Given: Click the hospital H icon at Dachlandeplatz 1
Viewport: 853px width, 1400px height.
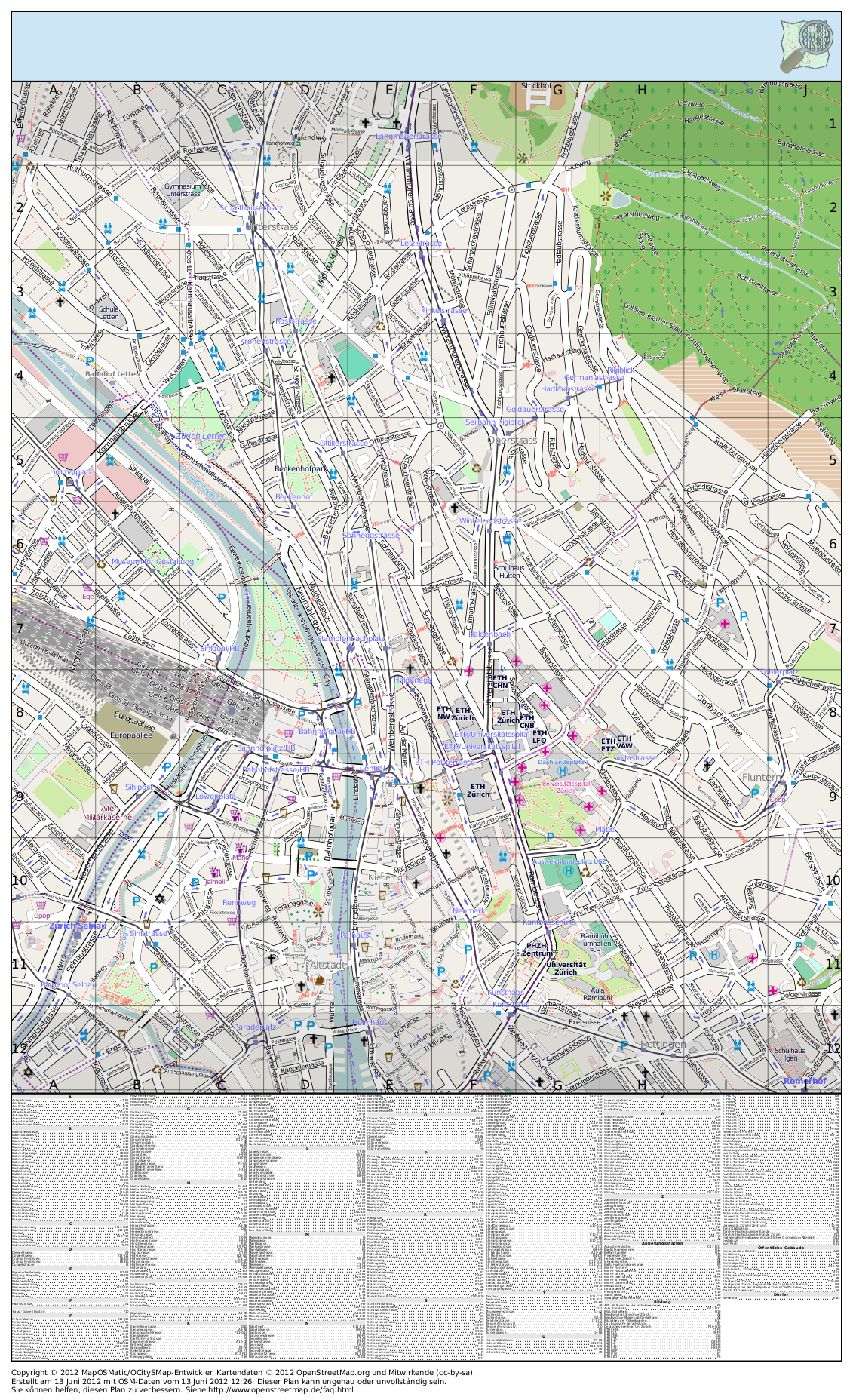Looking at the screenshot, I should 563,772.
